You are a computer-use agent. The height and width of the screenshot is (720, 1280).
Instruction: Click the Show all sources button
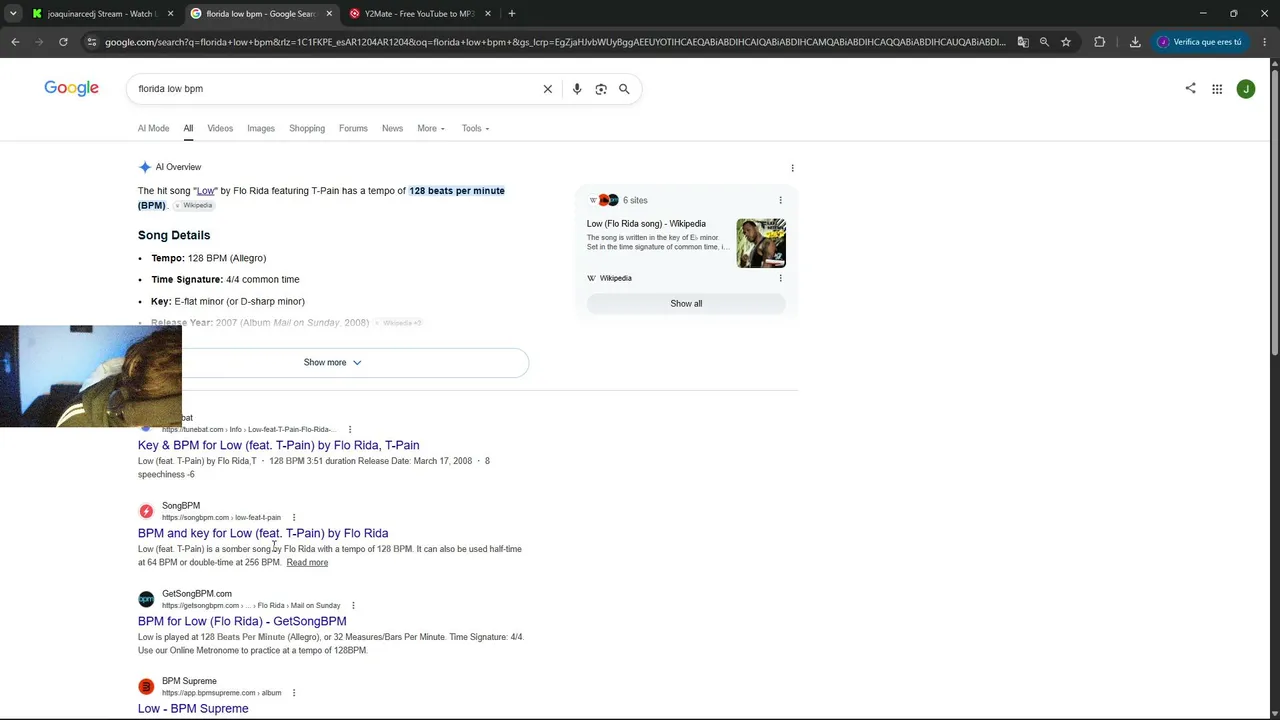pyautogui.click(x=686, y=303)
